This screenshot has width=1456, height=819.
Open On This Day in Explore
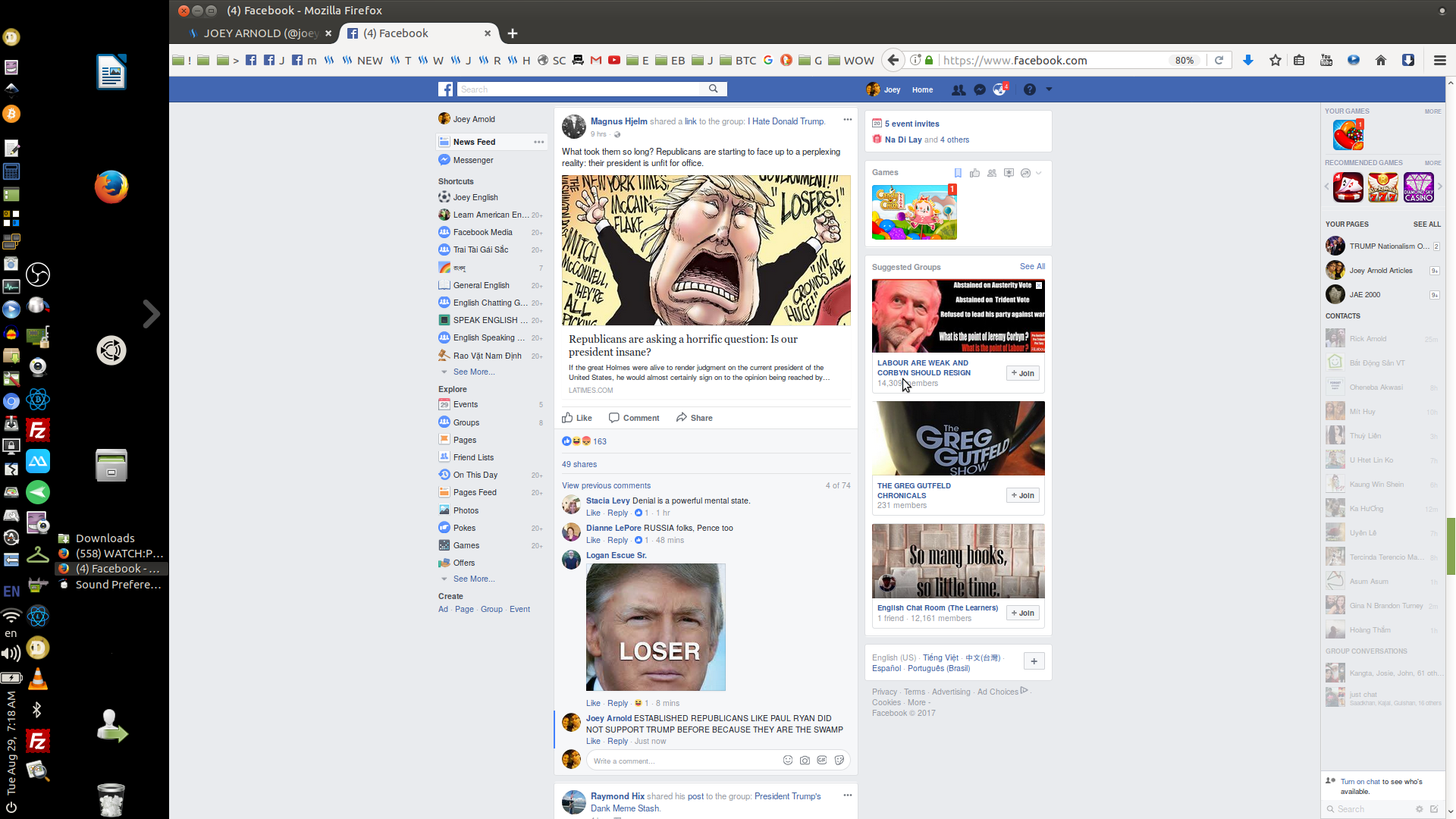(x=475, y=475)
